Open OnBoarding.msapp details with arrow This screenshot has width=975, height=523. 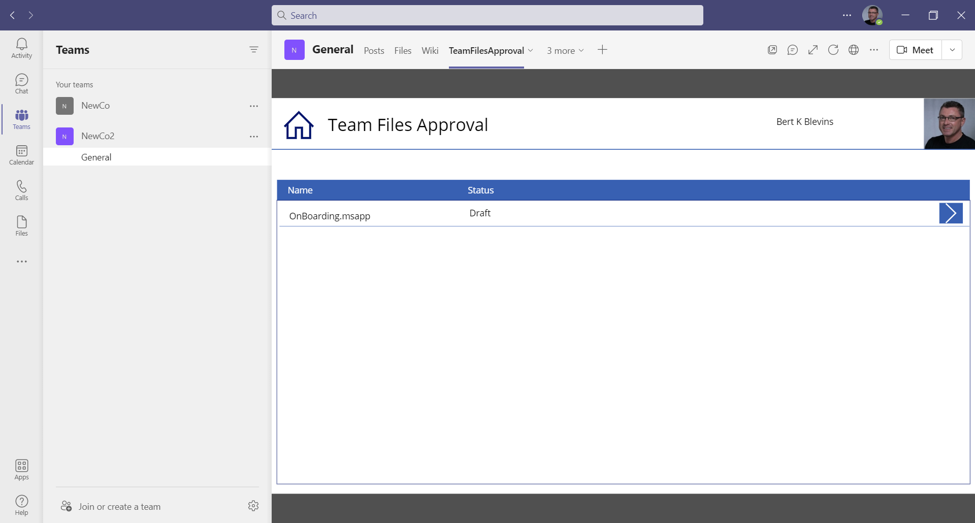(950, 213)
